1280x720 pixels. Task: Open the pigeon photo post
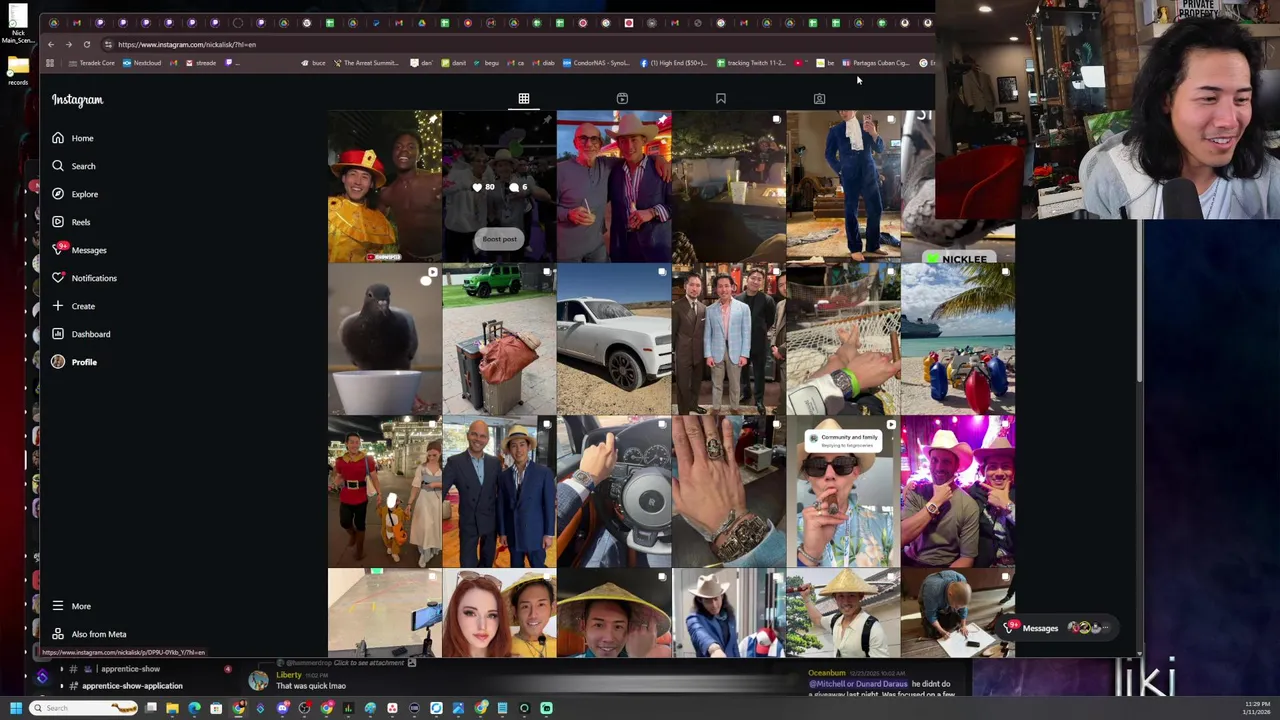(x=384, y=339)
